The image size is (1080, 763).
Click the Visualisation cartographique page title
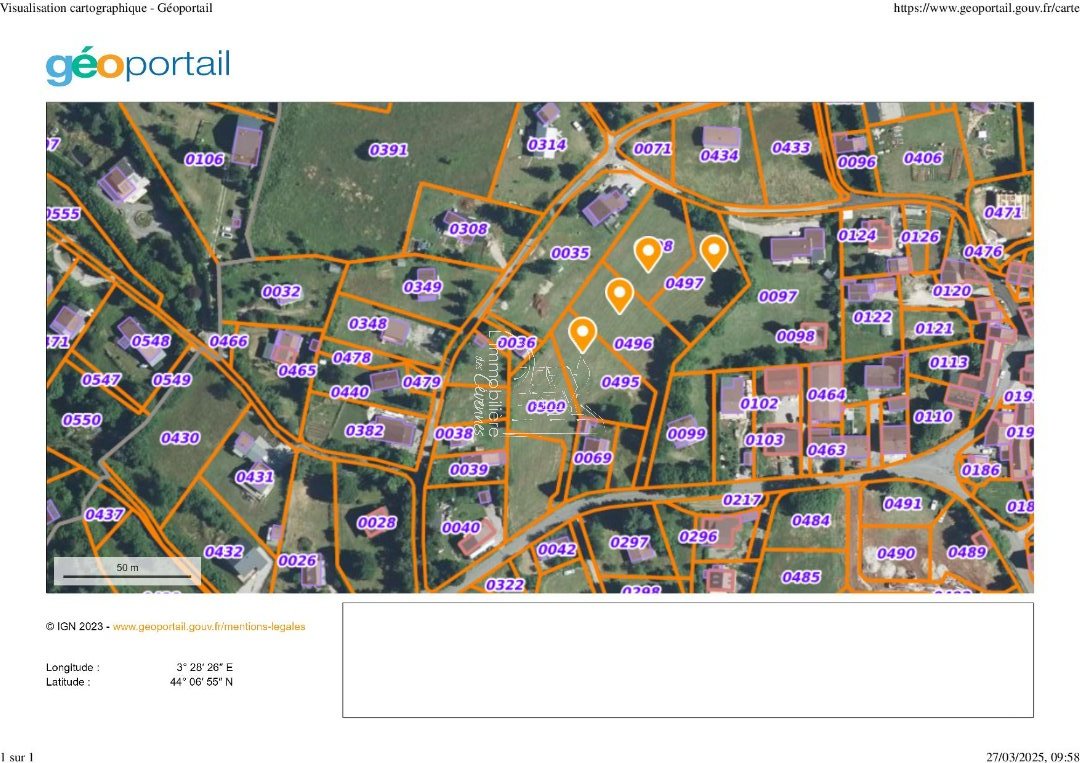(106, 8)
